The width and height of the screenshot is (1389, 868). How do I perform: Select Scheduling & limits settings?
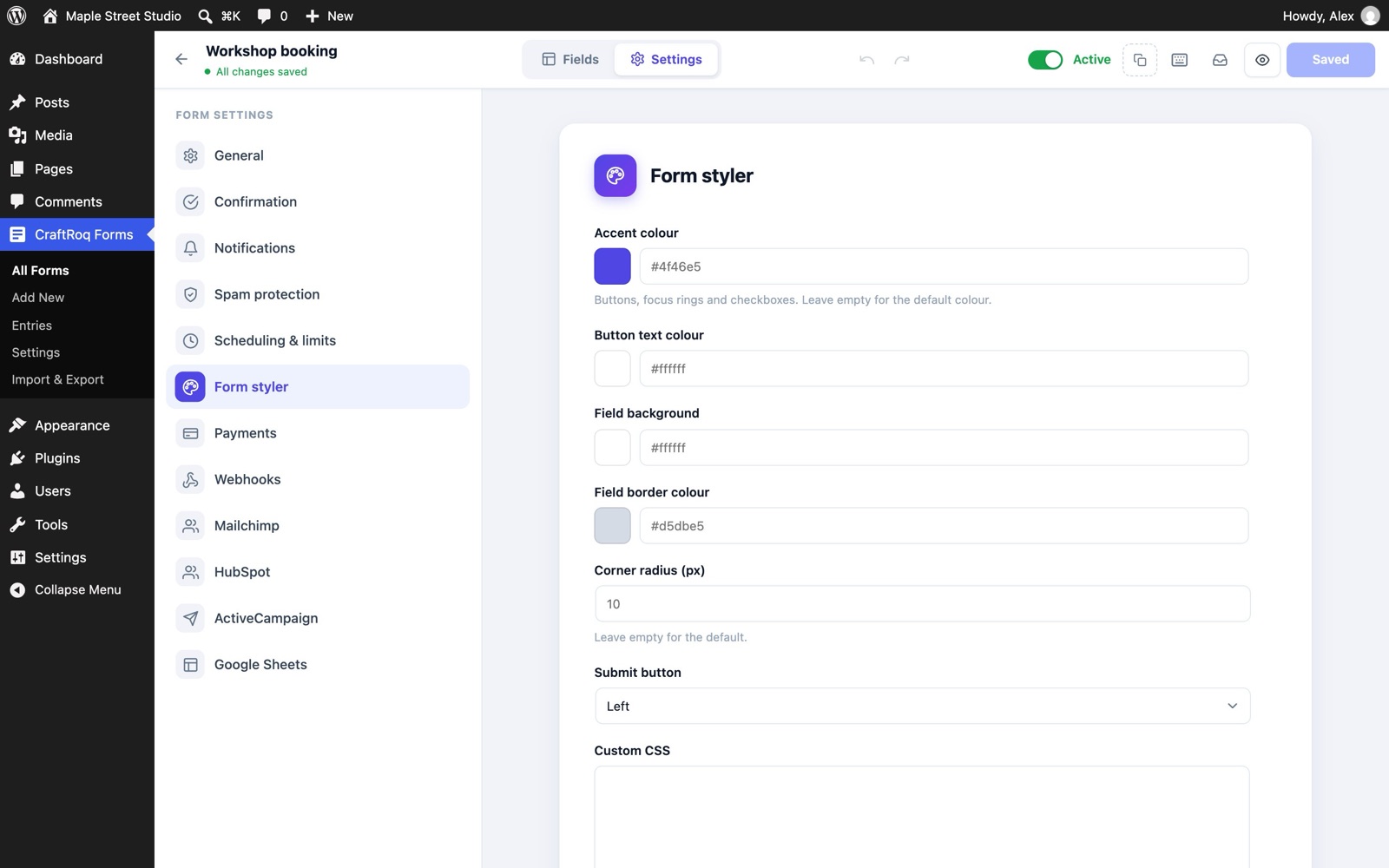318,340
